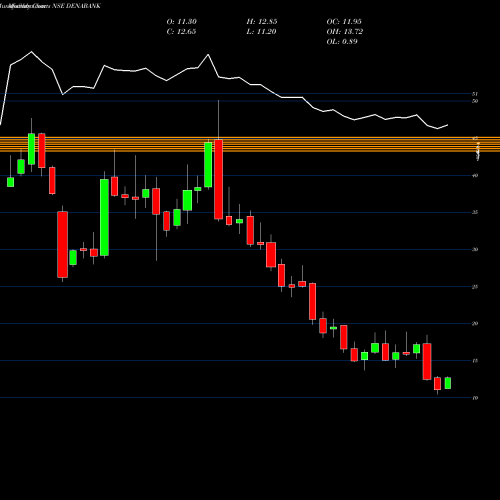Click the 50 price axis label
The width and height of the screenshot is (500, 500).
click(x=475, y=101)
